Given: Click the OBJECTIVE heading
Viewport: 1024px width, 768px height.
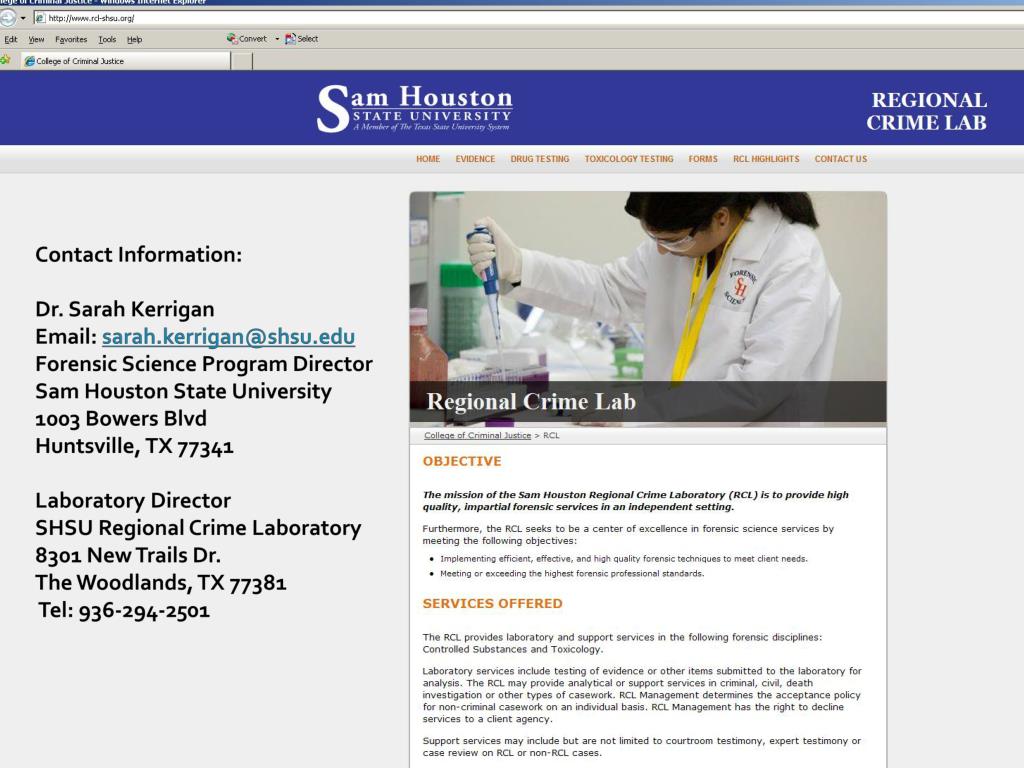Looking at the screenshot, I should (x=462, y=461).
